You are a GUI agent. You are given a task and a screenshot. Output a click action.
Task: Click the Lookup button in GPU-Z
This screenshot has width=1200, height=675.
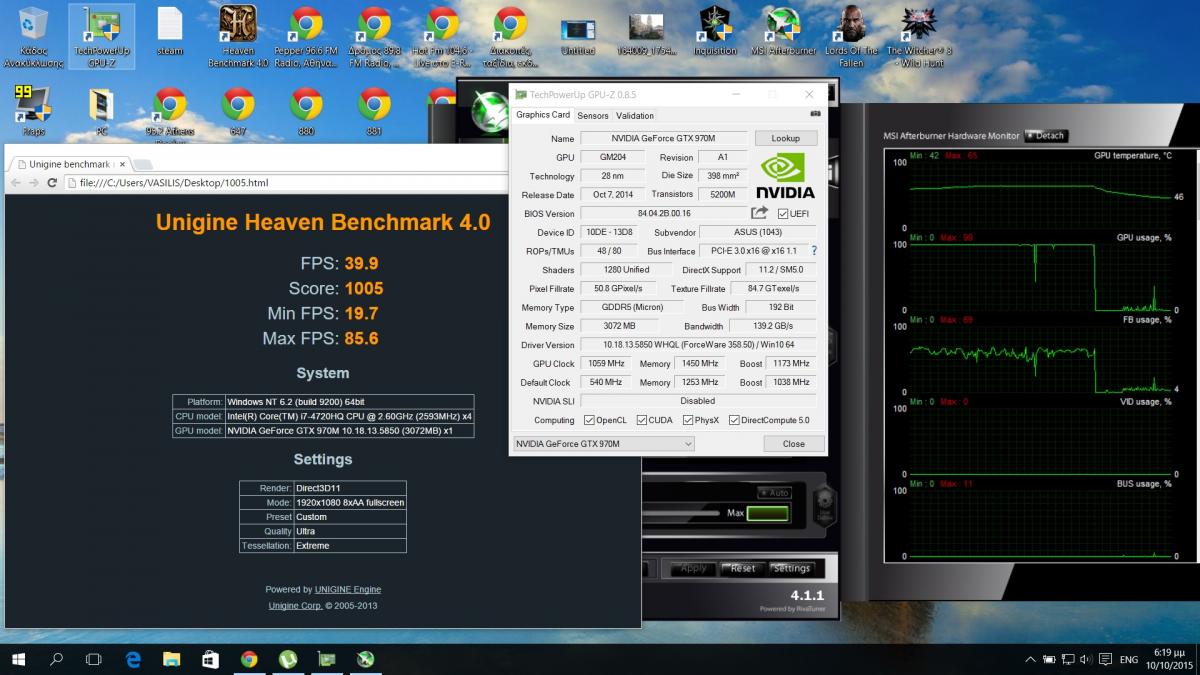tap(785, 138)
